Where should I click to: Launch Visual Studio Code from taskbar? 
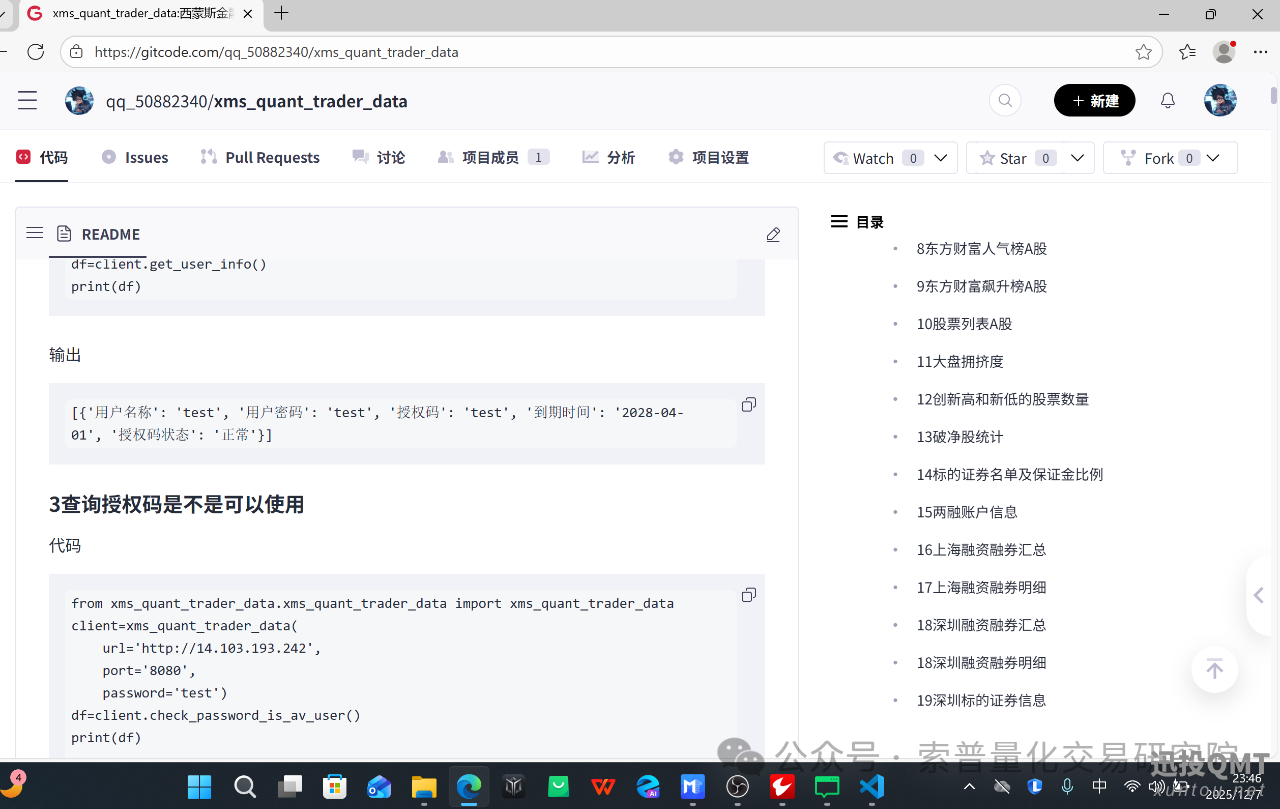tap(871, 788)
